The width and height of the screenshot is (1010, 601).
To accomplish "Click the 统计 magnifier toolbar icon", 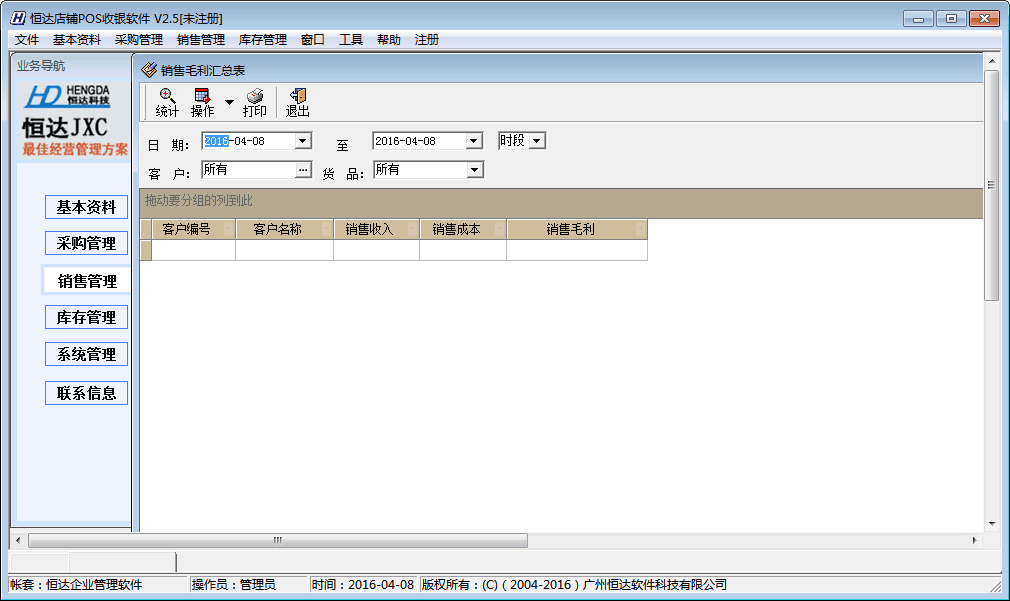I will coord(167,97).
